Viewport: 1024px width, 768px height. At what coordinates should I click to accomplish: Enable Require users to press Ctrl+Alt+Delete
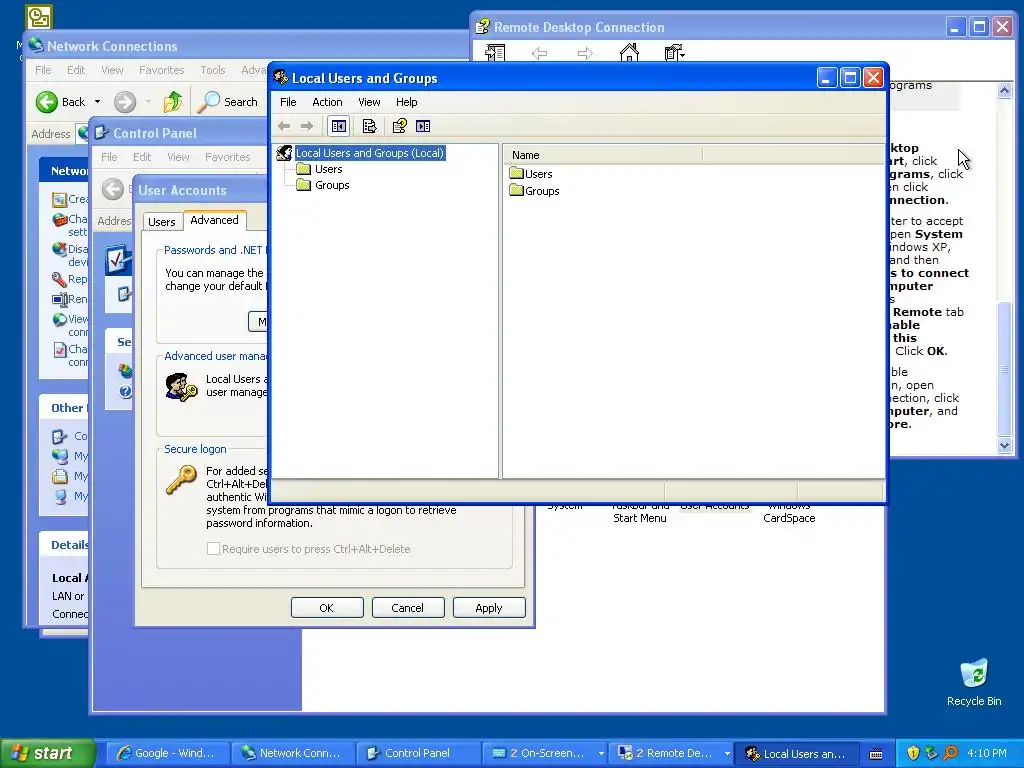tap(213, 549)
